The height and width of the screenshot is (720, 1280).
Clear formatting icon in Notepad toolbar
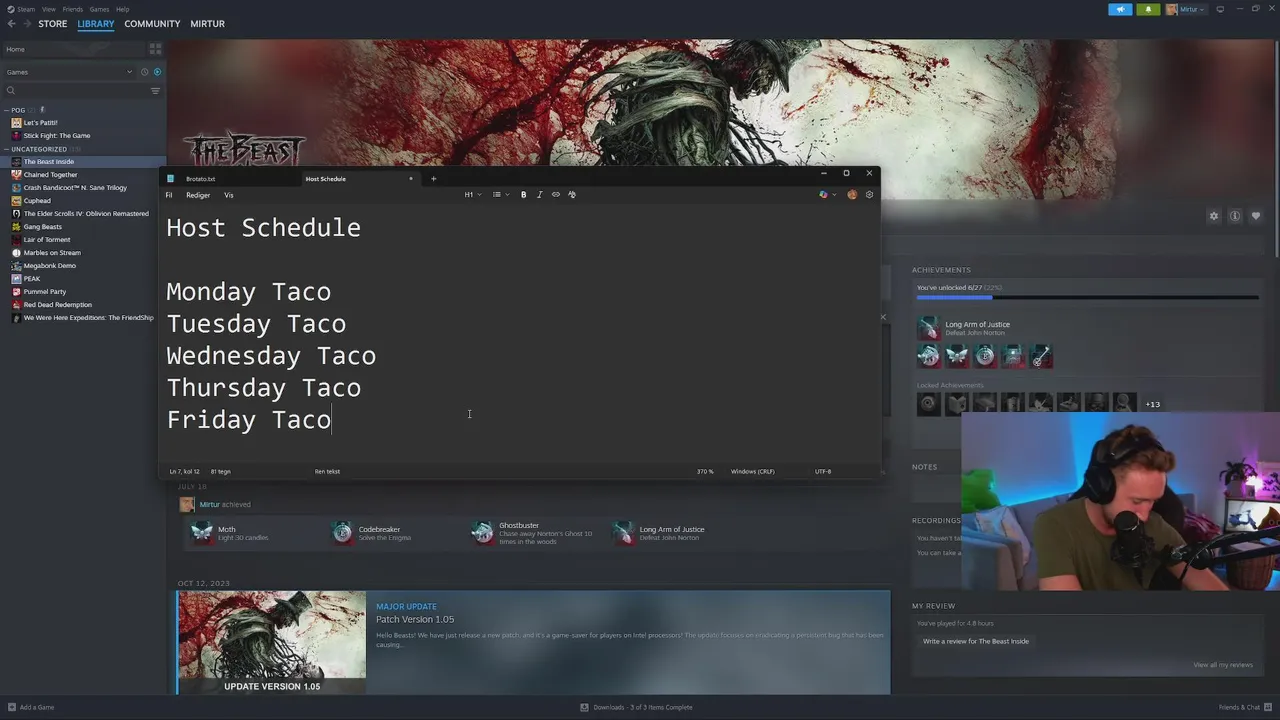click(x=572, y=195)
